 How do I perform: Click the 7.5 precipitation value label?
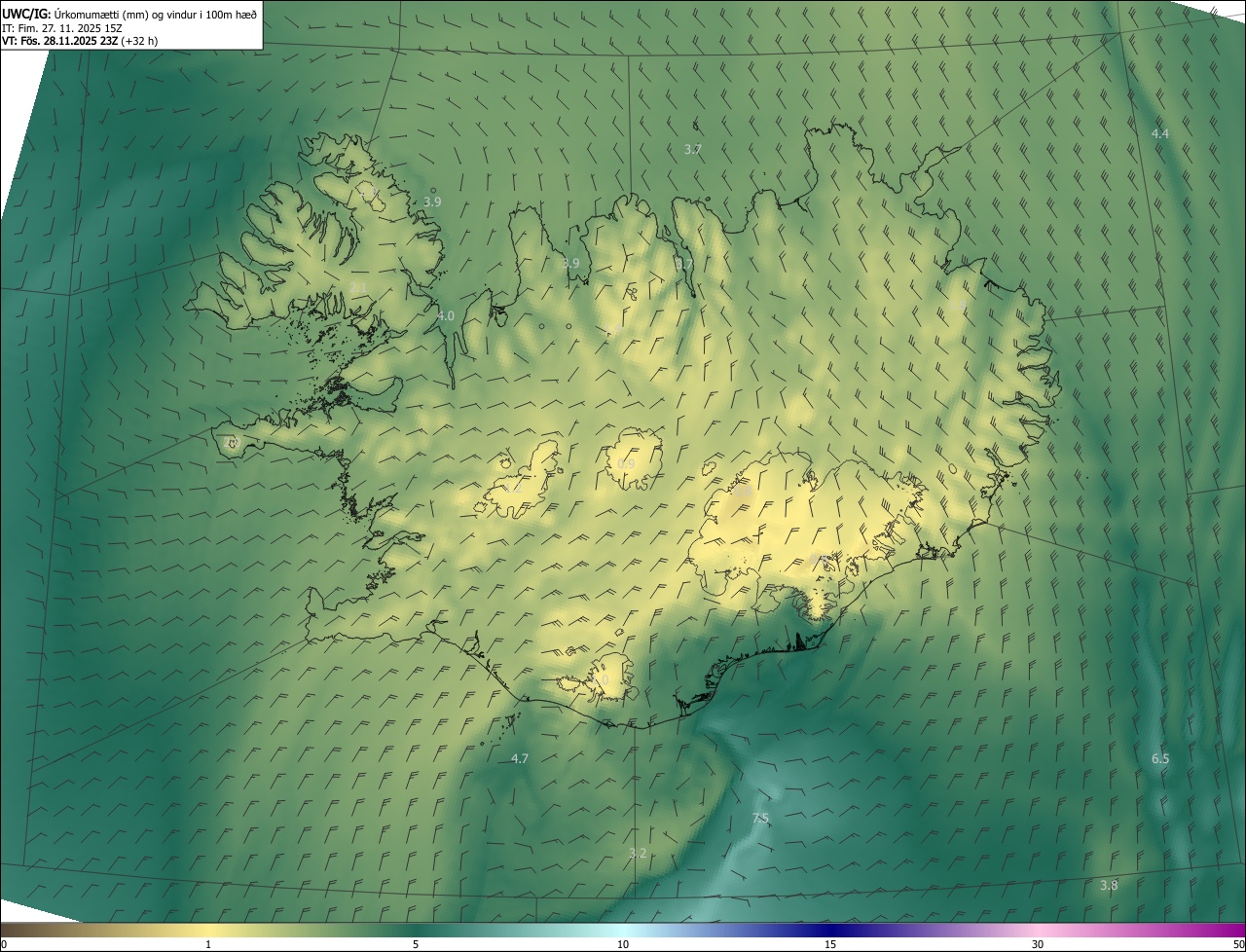760,819
